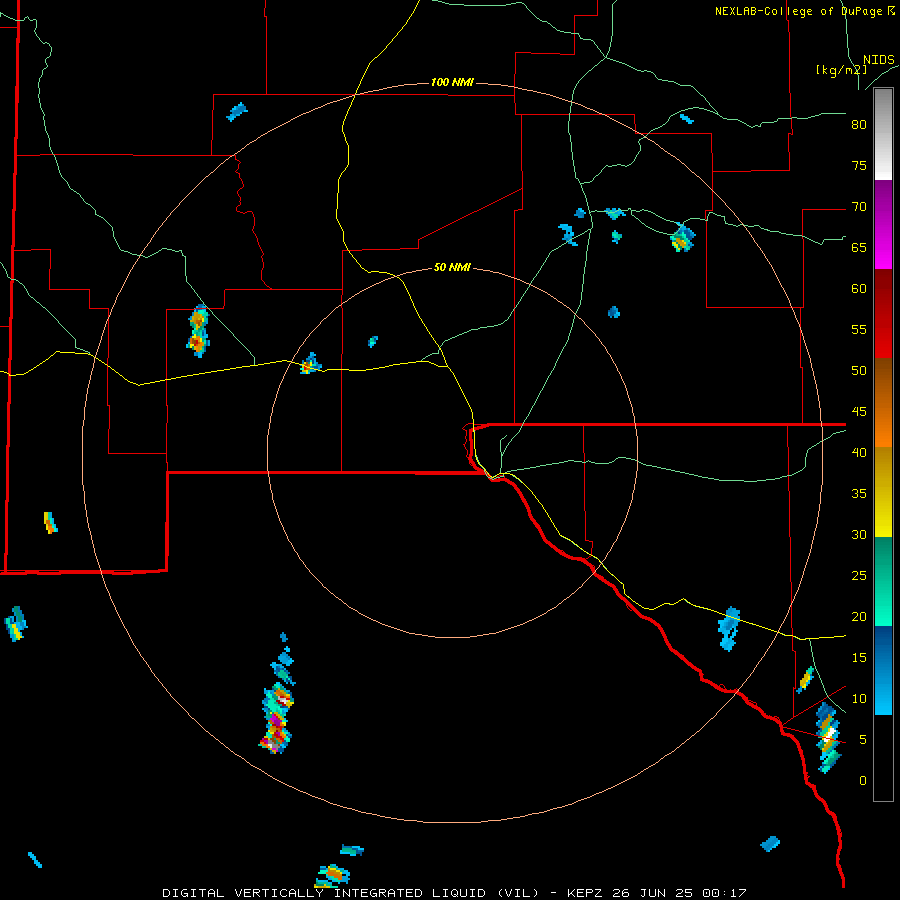The height and width of the screenshot is (900, 900).
Task: Click the 0 value on the scale
Action: click(x=863, y=781)
